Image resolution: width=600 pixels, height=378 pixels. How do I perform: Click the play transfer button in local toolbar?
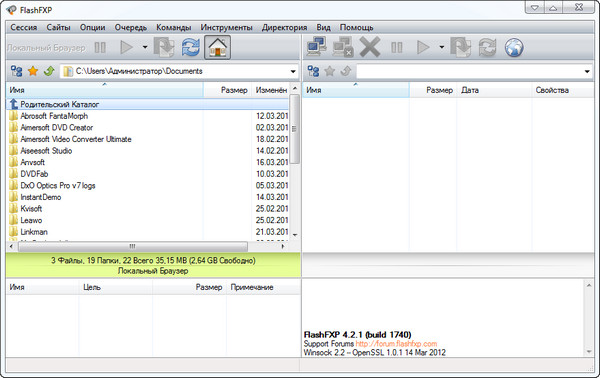pos(126,47)
